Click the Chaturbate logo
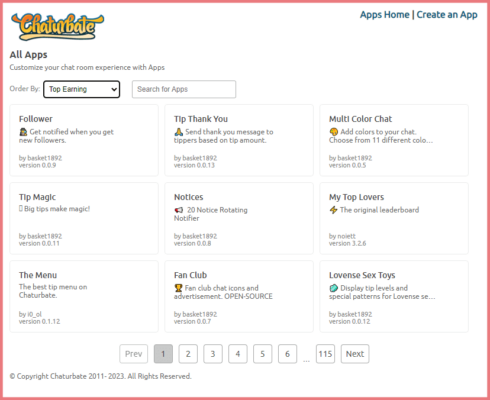 pos(57,27)
